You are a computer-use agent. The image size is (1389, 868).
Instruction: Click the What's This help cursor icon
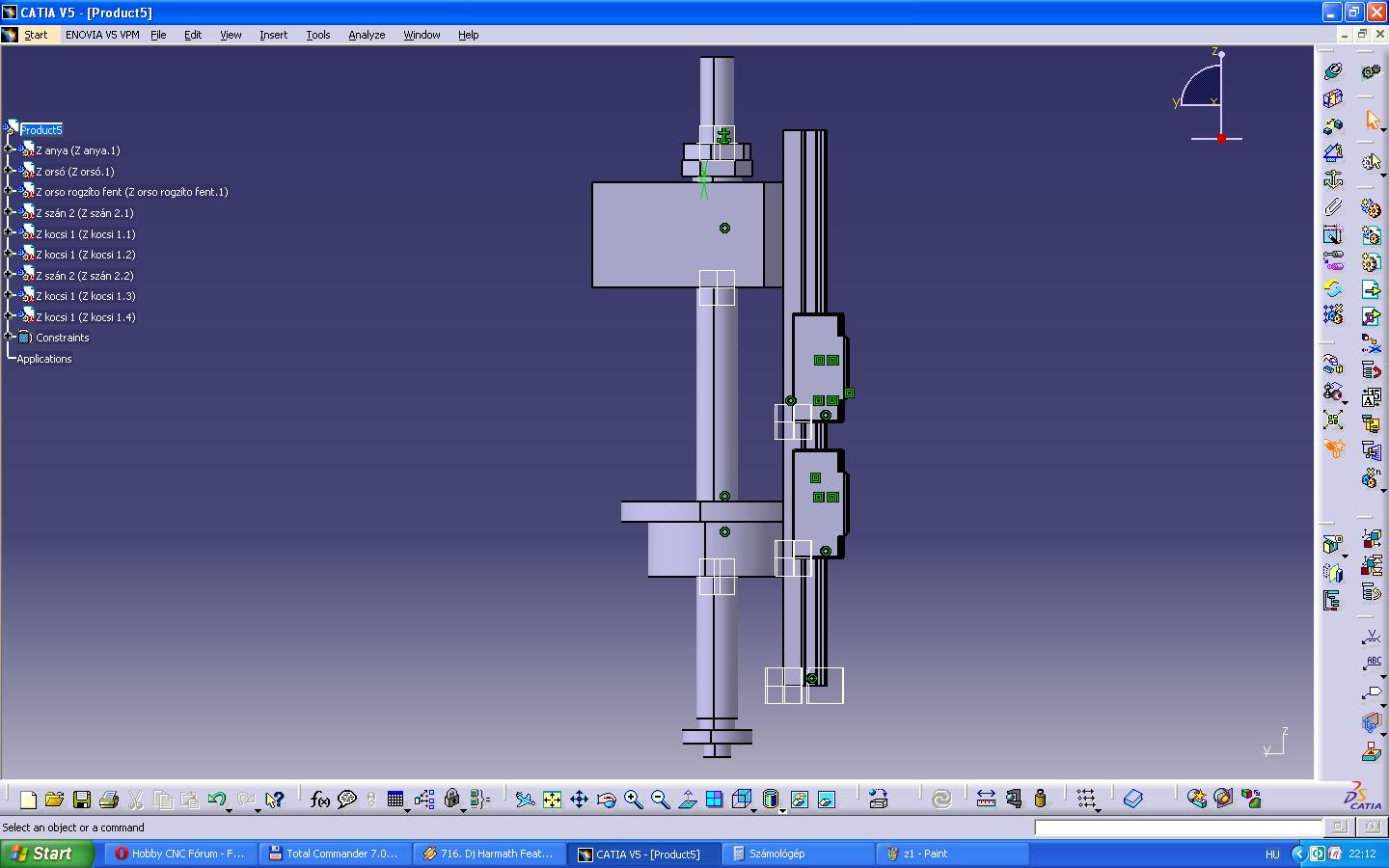click(x=274, y=800)
